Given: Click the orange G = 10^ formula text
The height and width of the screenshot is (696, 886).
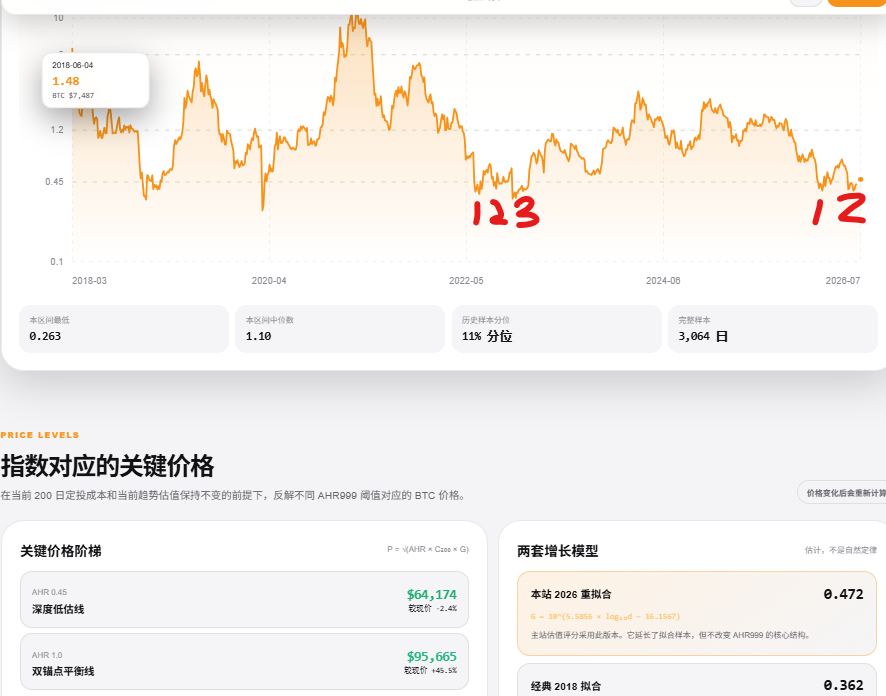Looking at the screenshot, I should coord(605,616).
